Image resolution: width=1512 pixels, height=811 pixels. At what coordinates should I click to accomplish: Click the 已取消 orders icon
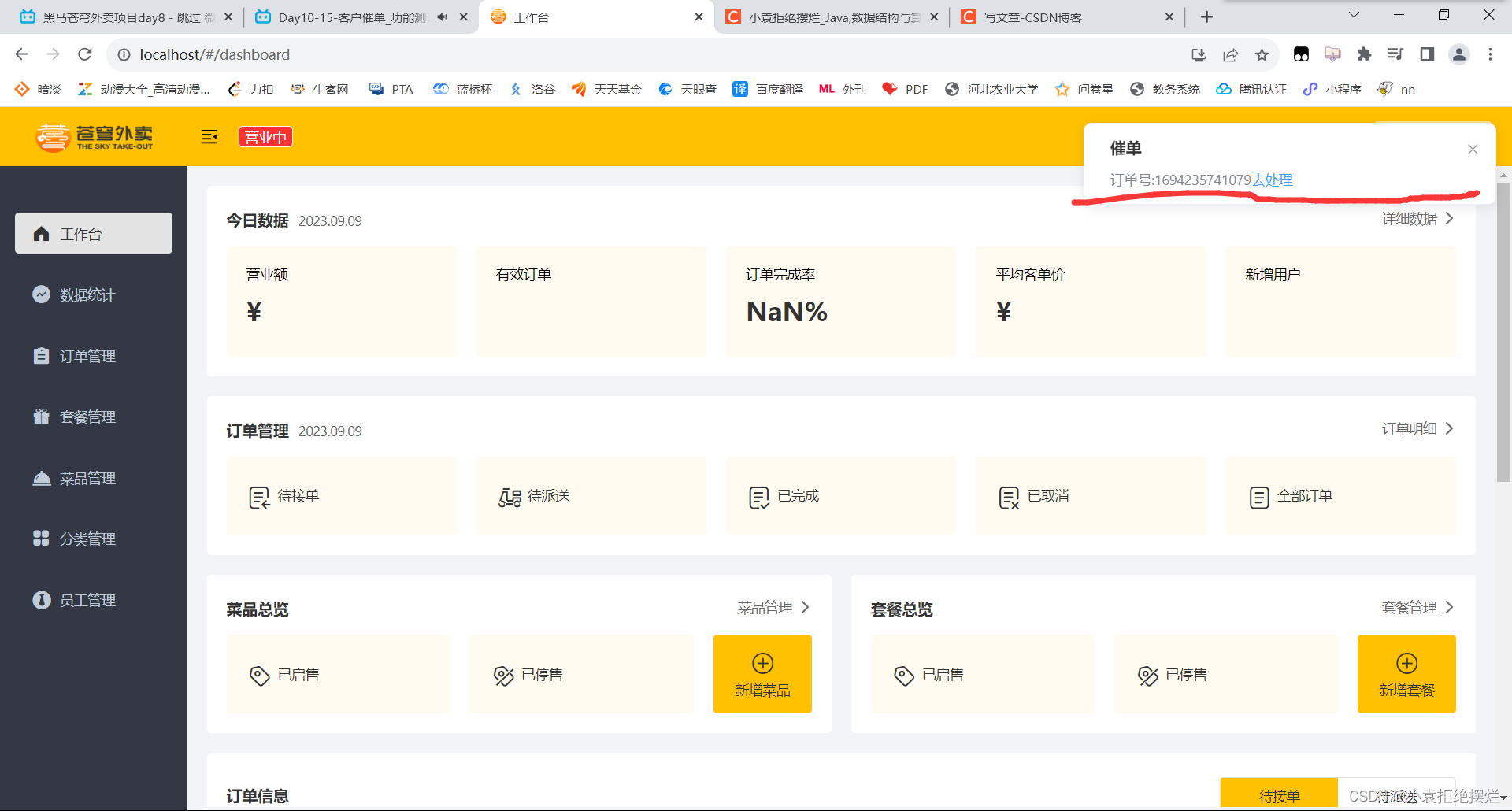coord(1008,496)
